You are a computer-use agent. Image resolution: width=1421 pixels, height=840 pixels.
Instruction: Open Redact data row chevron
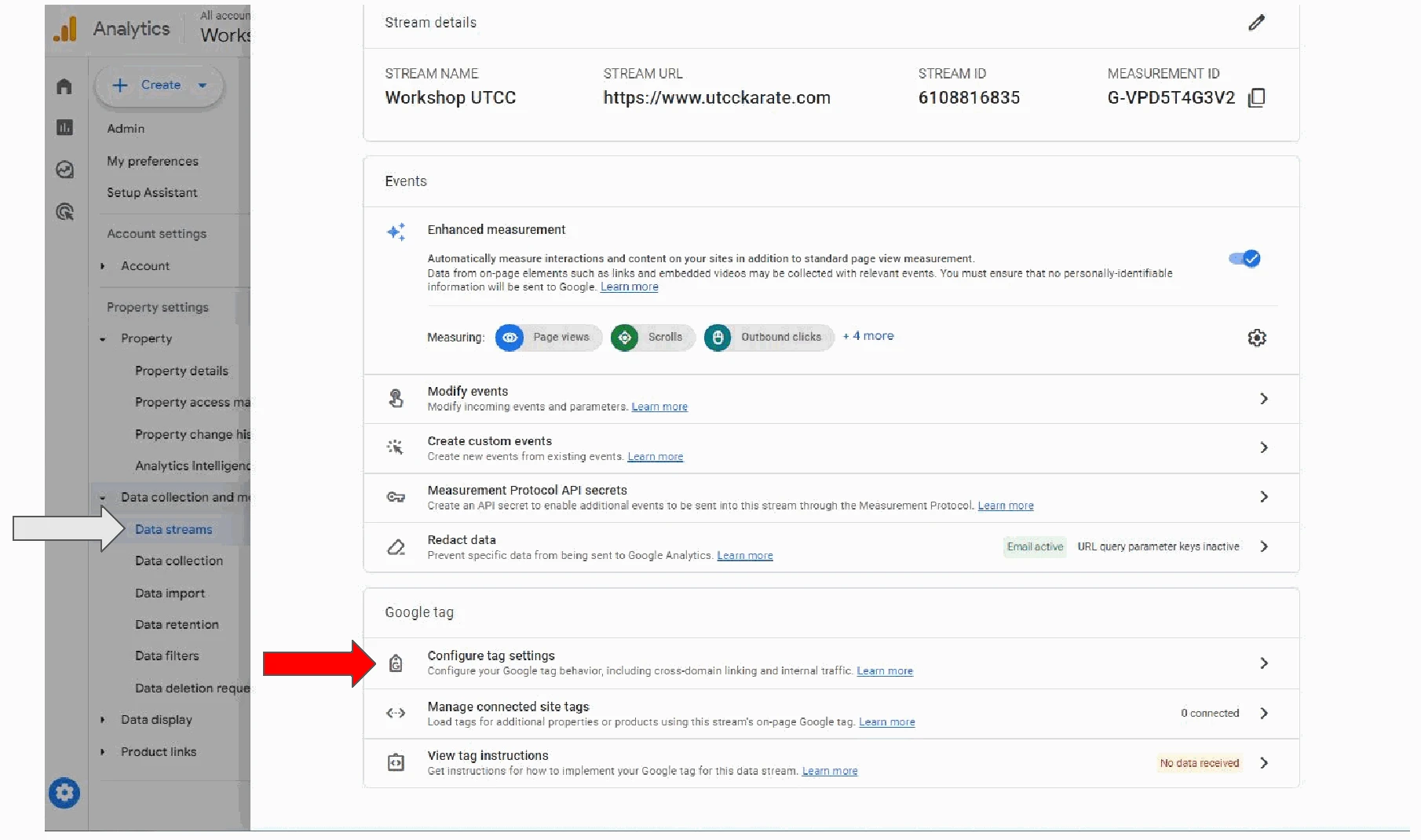[x=1264, y=546]
